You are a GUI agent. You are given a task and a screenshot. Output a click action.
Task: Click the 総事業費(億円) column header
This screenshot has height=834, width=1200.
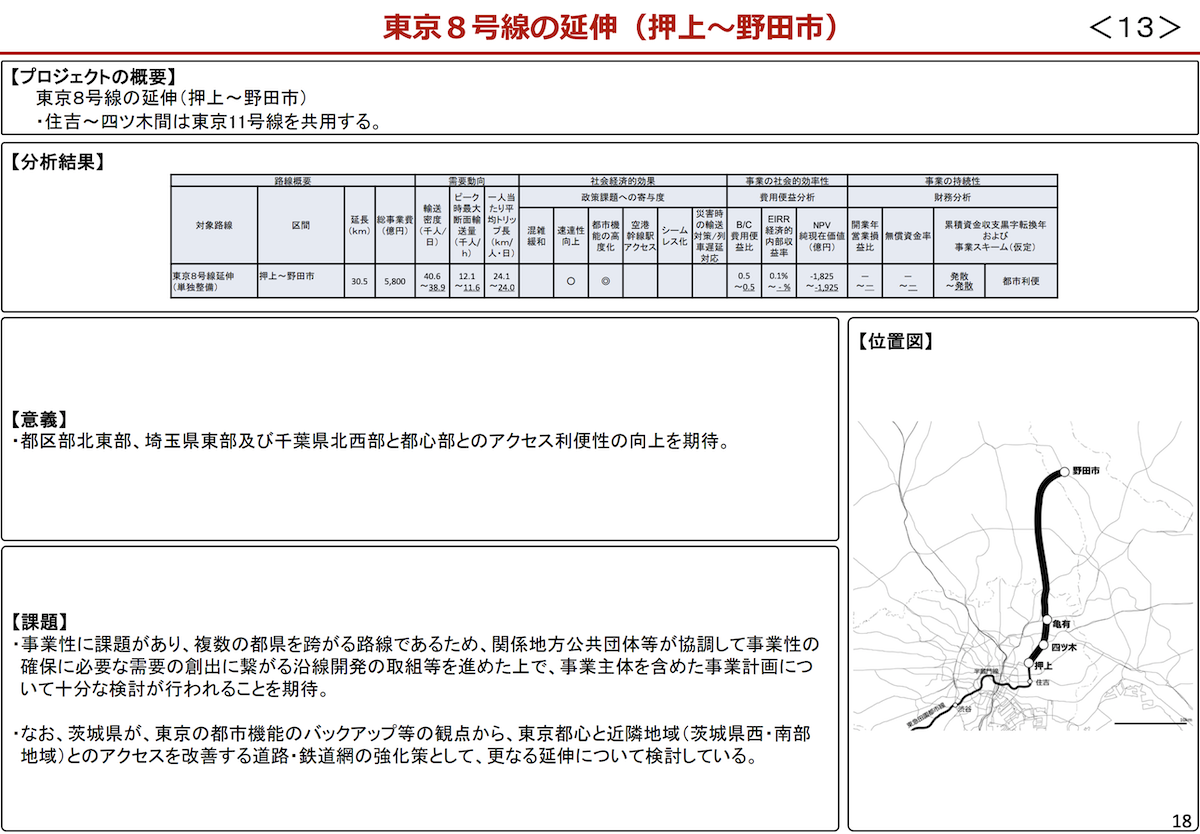pos(395,226)
